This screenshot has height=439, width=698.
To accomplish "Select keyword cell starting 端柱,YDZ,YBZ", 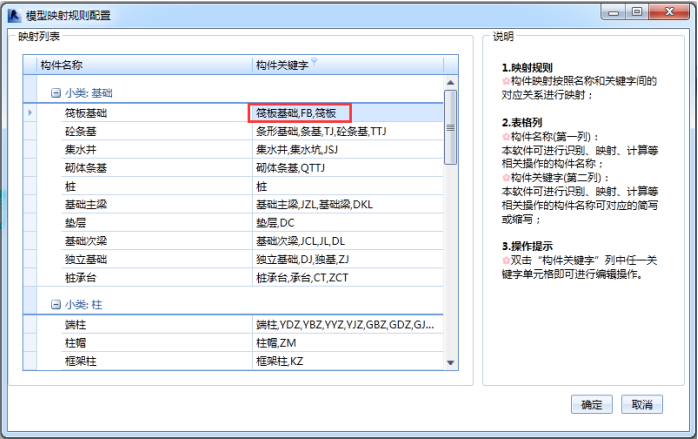I will [x=348, y=325].
